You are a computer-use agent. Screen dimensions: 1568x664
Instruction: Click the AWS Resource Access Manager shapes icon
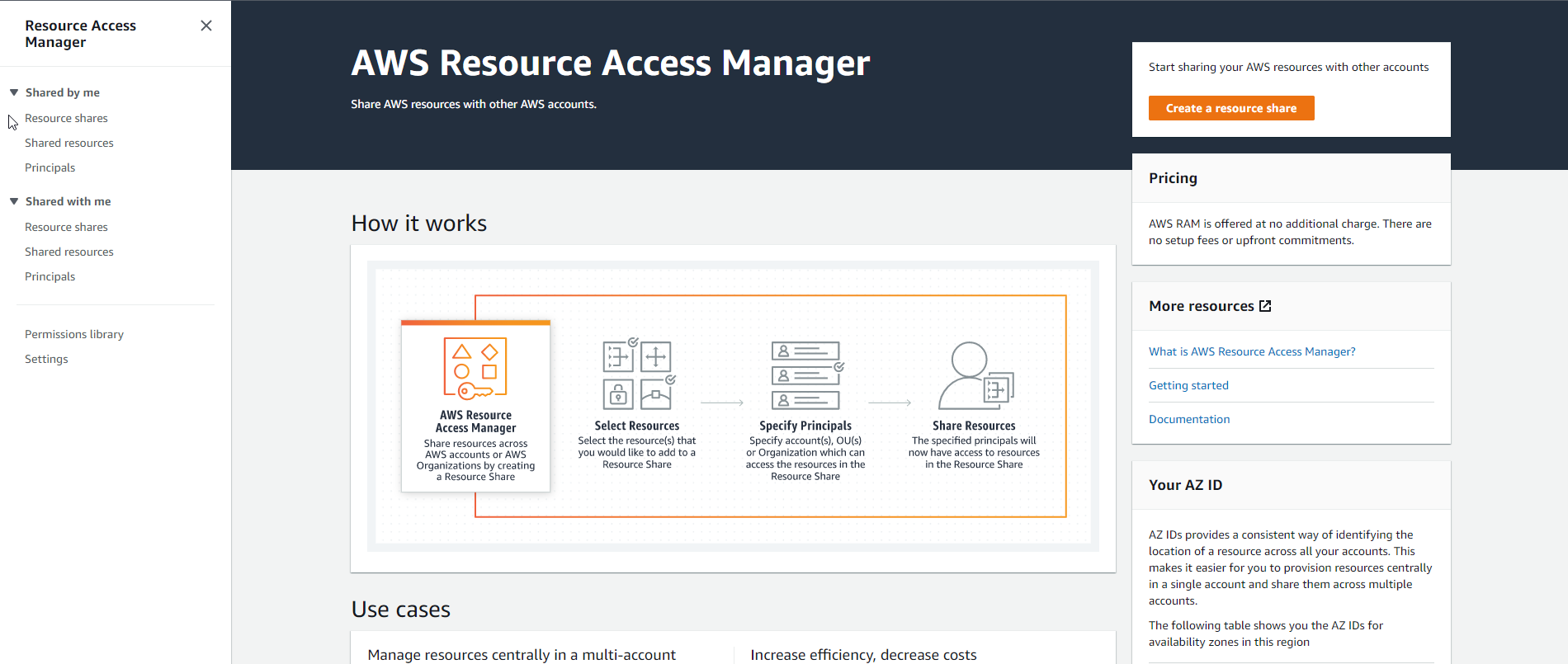point(475,368)
